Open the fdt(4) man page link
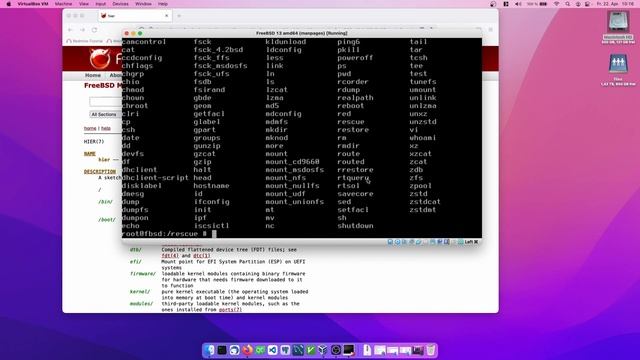This screenshot has width=640, height=360. point(171,256)
